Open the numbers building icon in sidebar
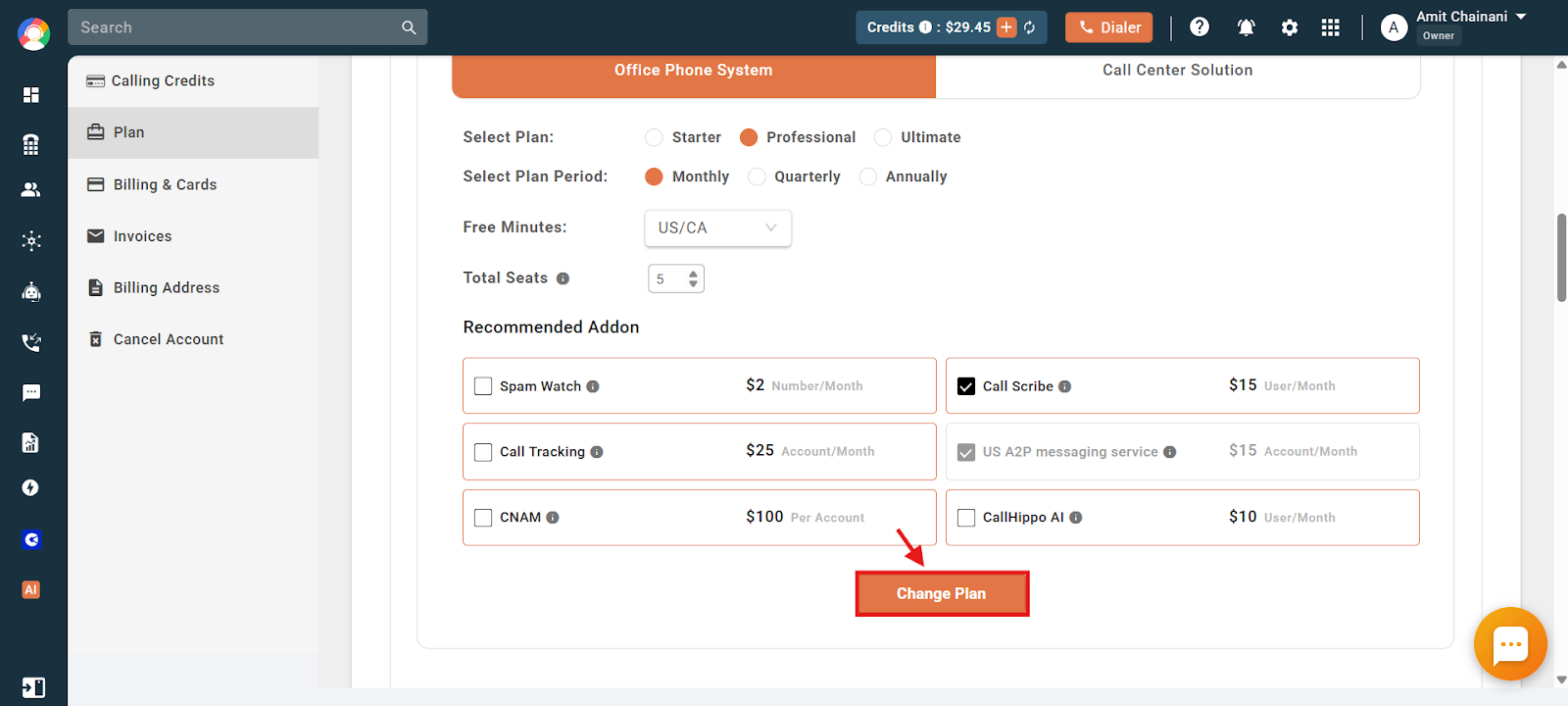 click(31, 144)
